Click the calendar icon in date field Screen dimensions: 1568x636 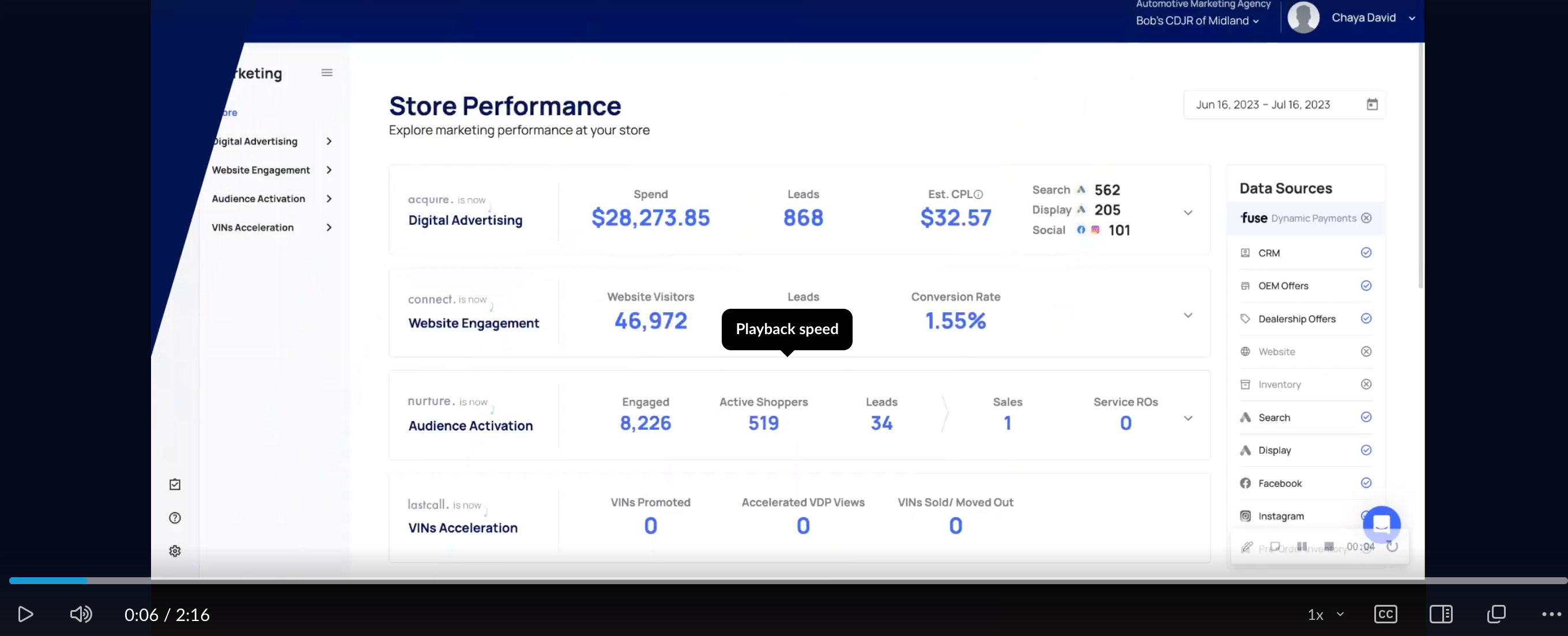1372,105
